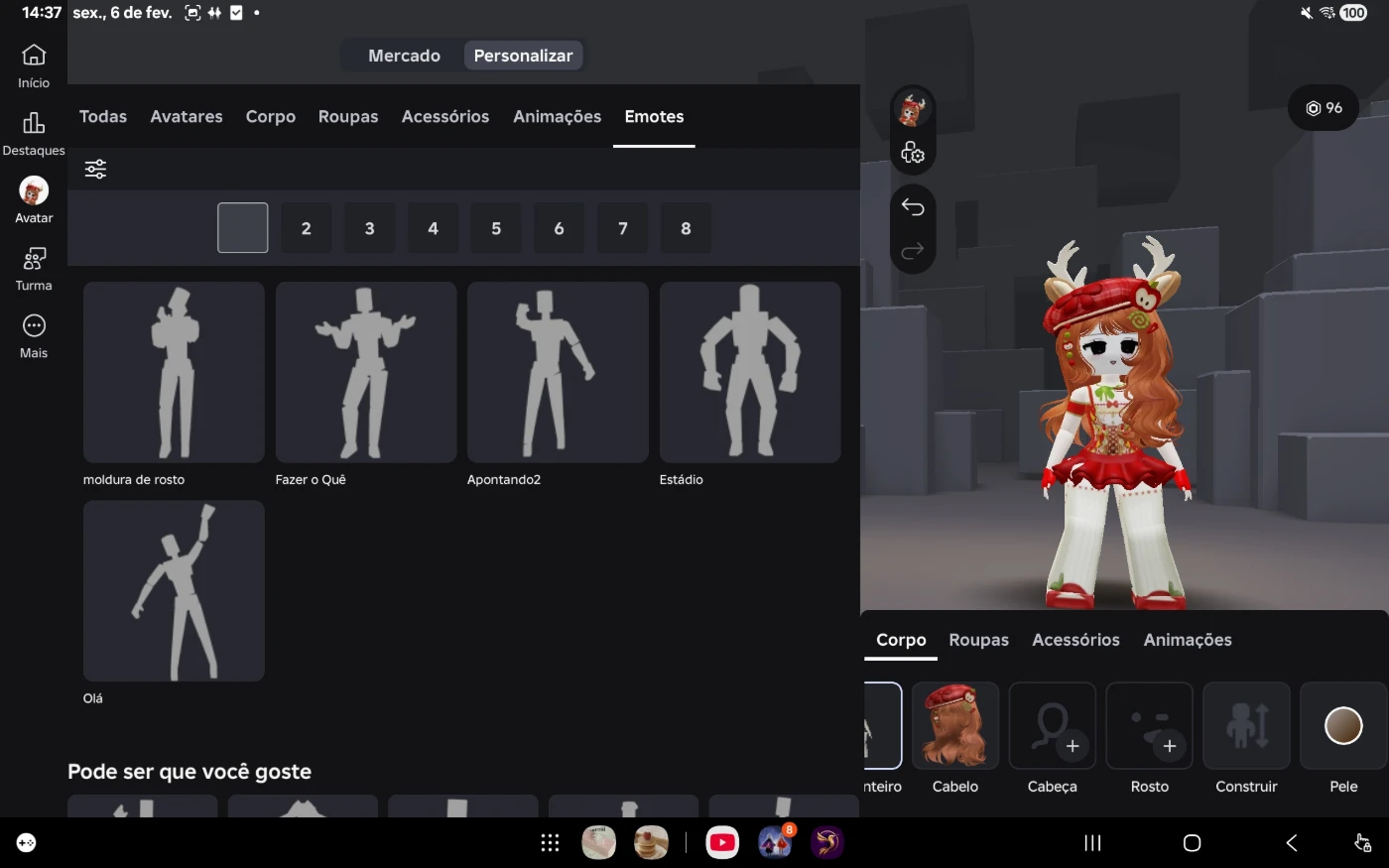This screenshot has height=868, width=1389.
Task: Switch to the Animações category tab
Action: pyautogui.click(x=557, y=116)
